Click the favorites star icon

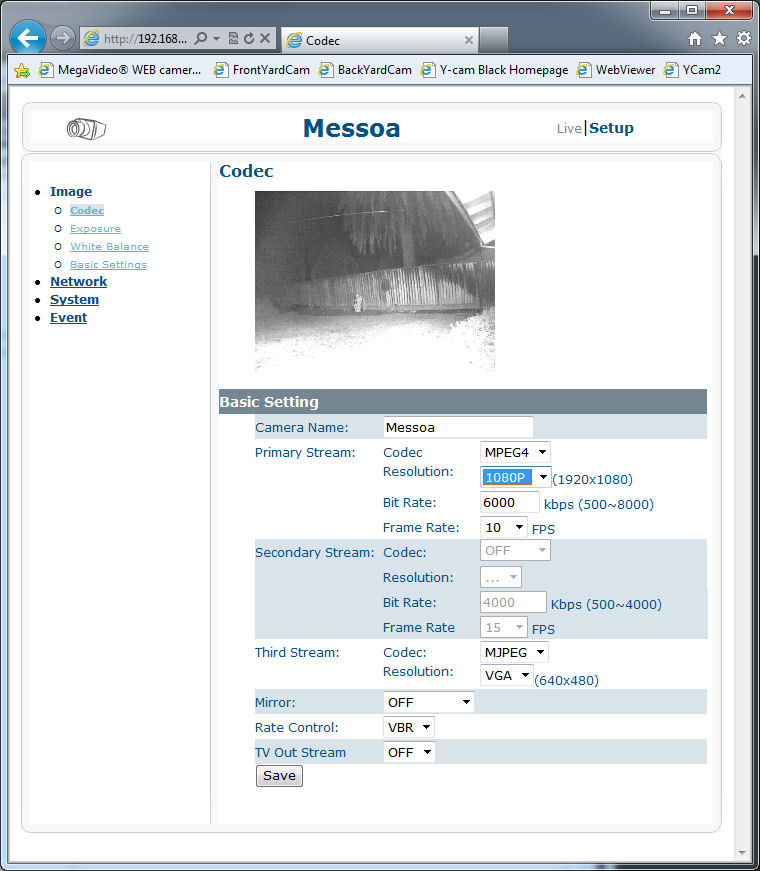tap(719, 39)
